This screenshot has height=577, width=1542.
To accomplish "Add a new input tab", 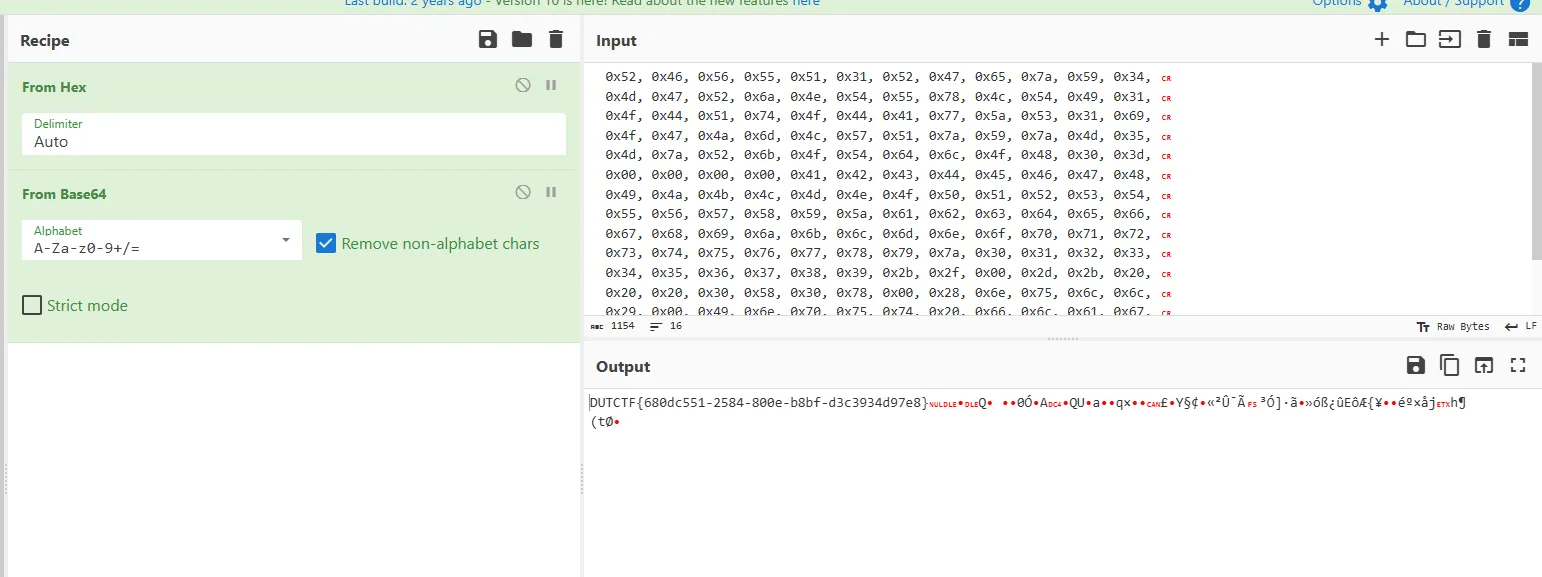I will (x=1382, y=40).
